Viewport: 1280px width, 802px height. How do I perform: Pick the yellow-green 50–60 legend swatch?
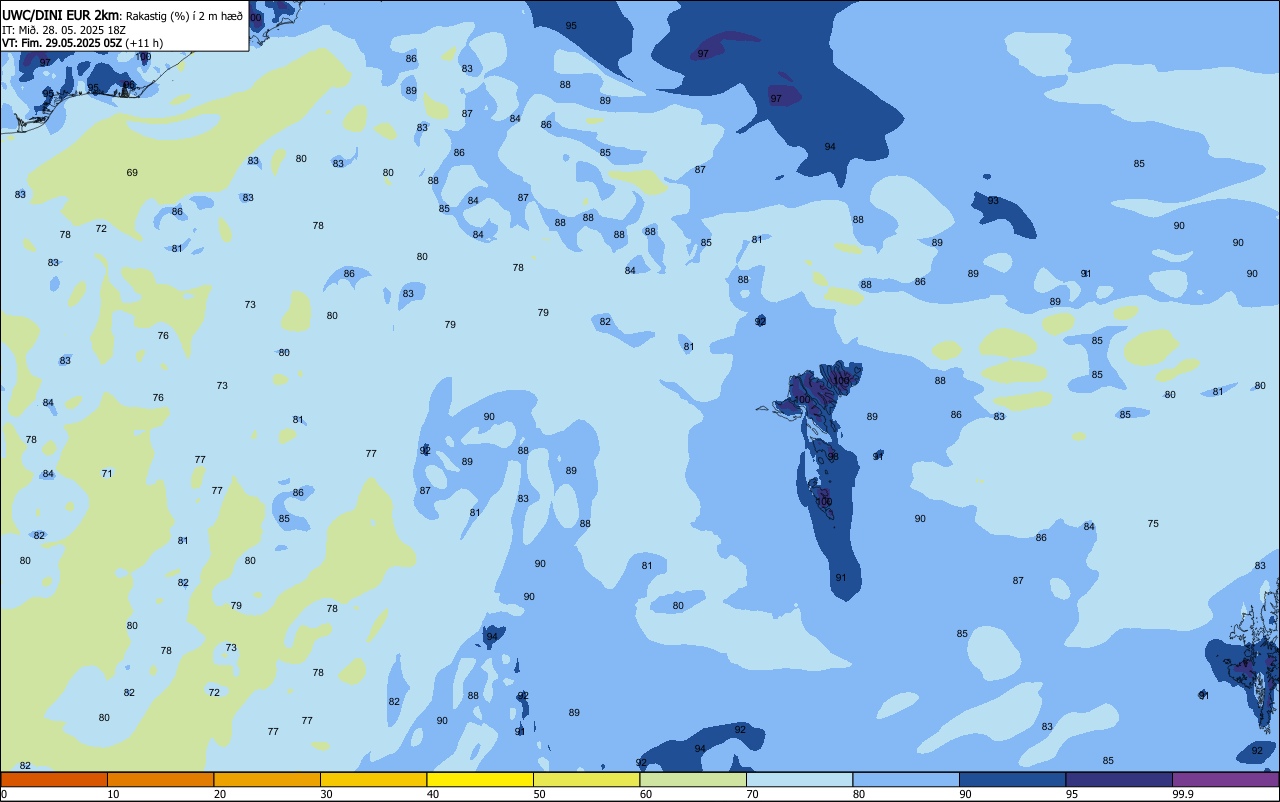tap(586, 779)
